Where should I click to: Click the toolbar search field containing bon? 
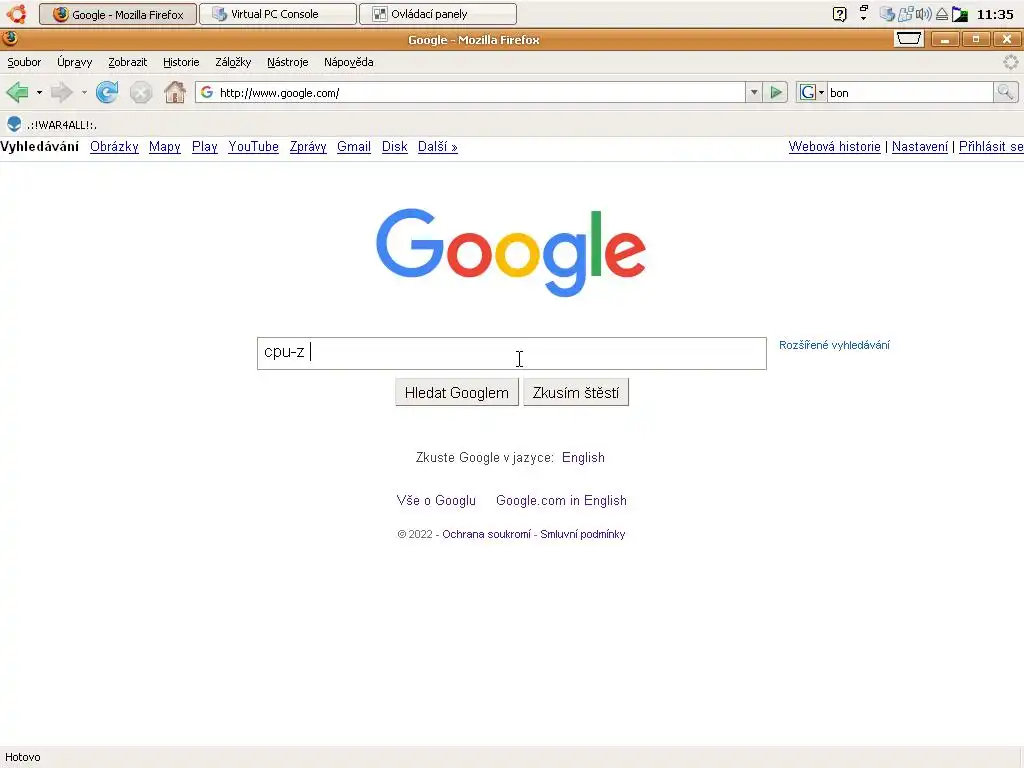[910, 92]
